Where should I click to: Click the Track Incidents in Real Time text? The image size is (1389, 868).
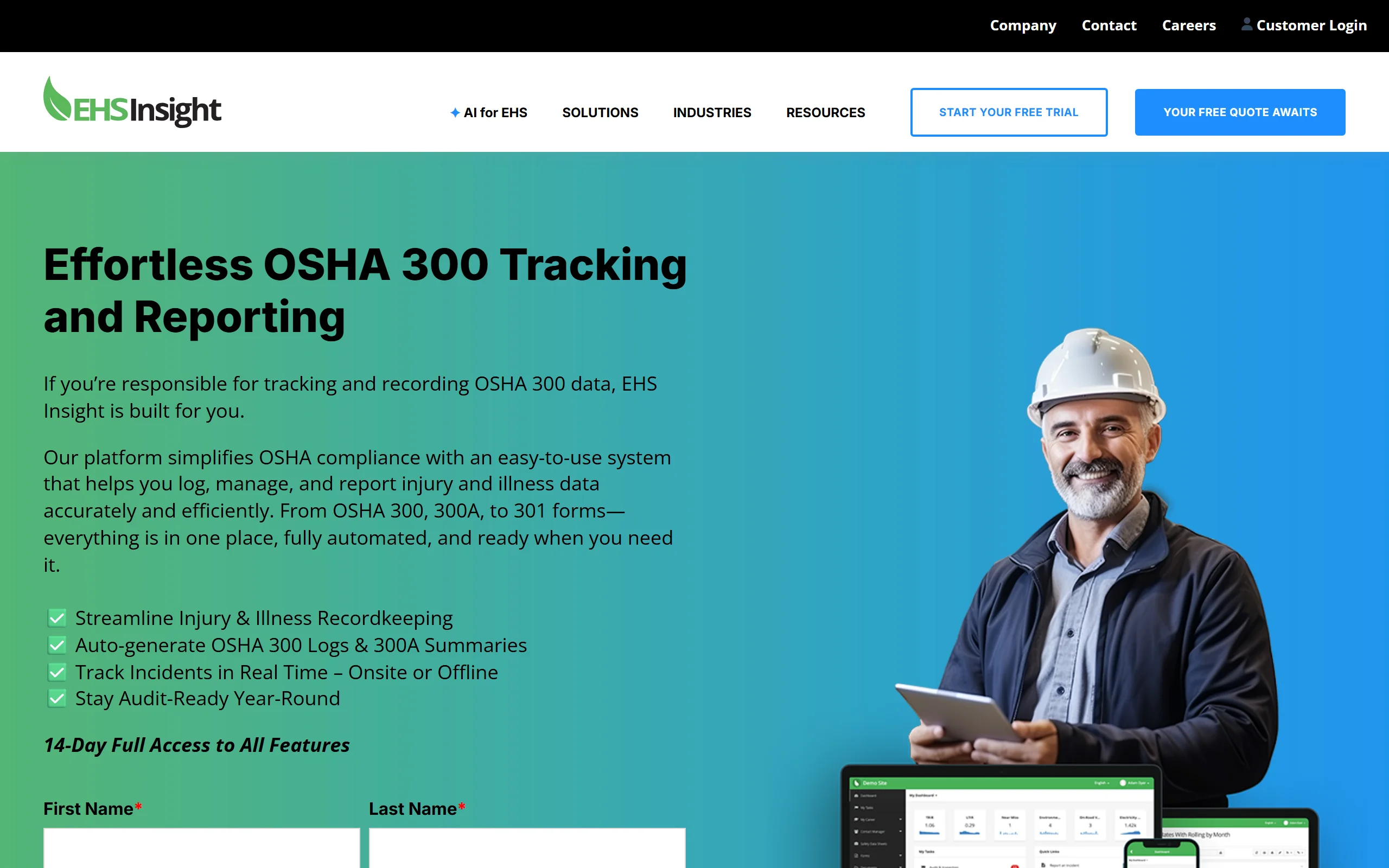[286, 672]
